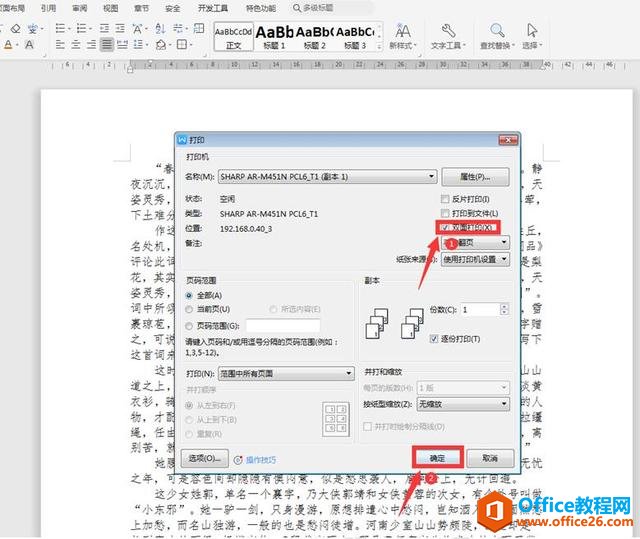Apply bullet list formatting
640x539 pixels.
tap(60, 28)
